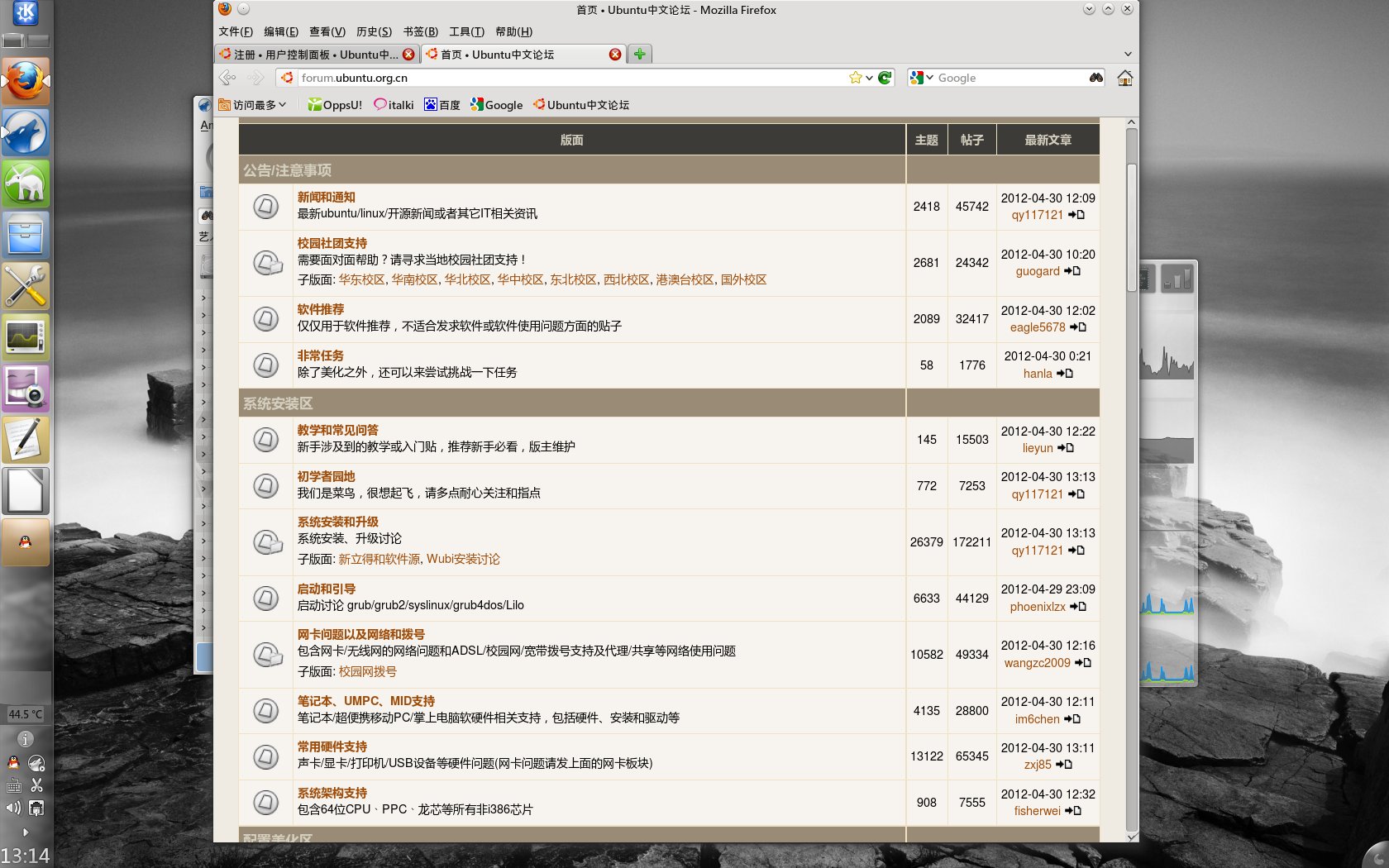Open the 历史(S) menu
The image size is (1389, 868).
(374, 31)
